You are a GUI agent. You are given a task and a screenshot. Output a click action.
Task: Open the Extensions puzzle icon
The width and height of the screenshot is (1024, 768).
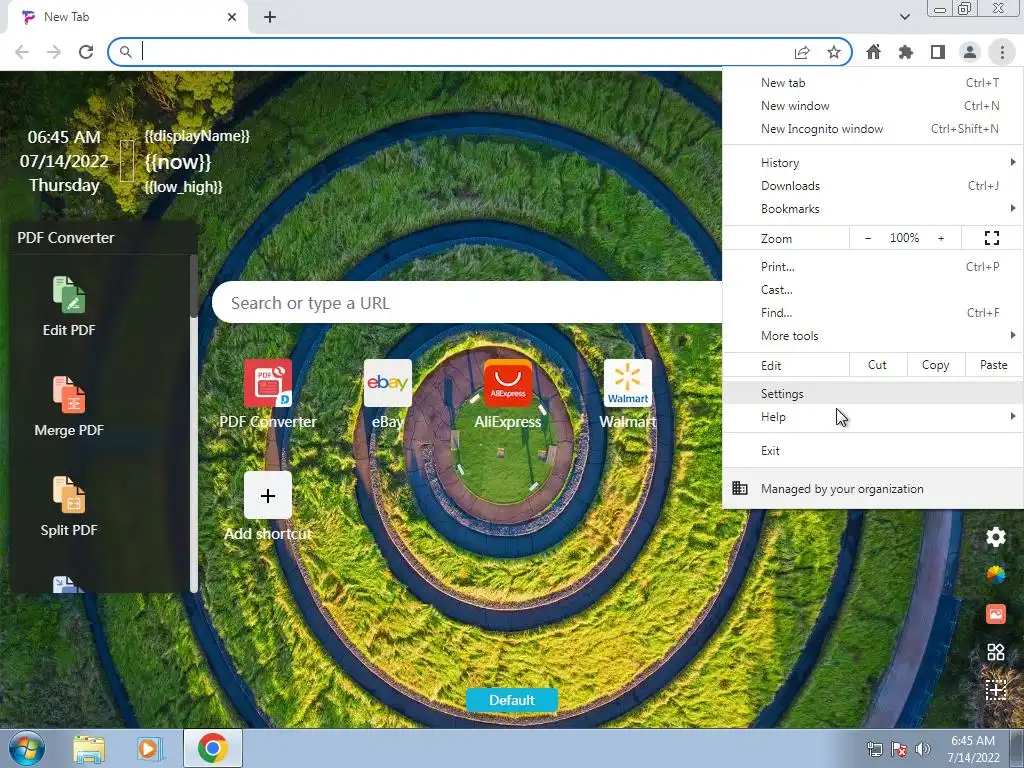pyautogui.click(x=906, y=52)
